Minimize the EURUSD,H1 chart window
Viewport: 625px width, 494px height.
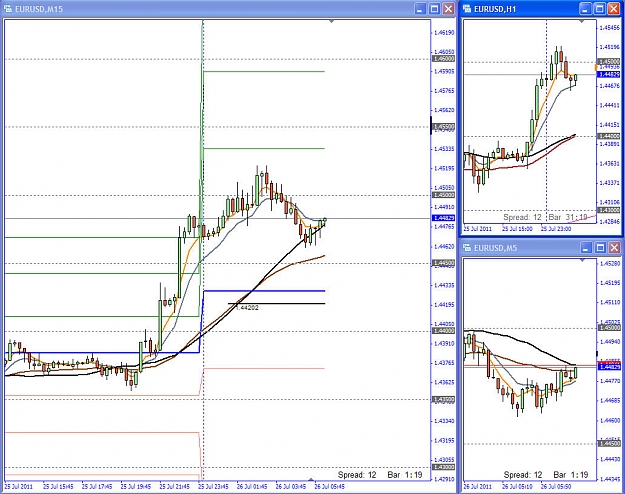tap(586, 9)
